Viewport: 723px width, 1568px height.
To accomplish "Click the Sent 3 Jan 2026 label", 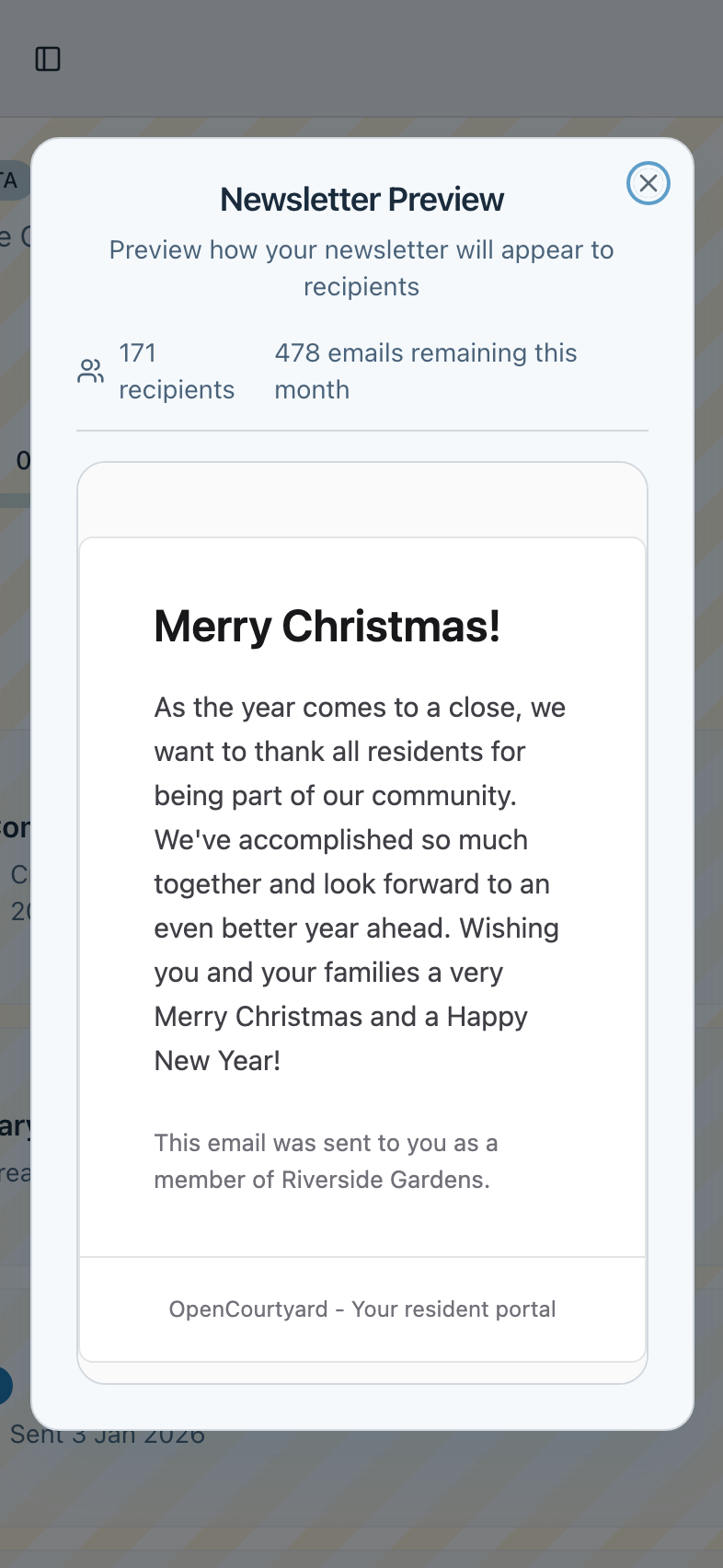I will point(107,1437).
